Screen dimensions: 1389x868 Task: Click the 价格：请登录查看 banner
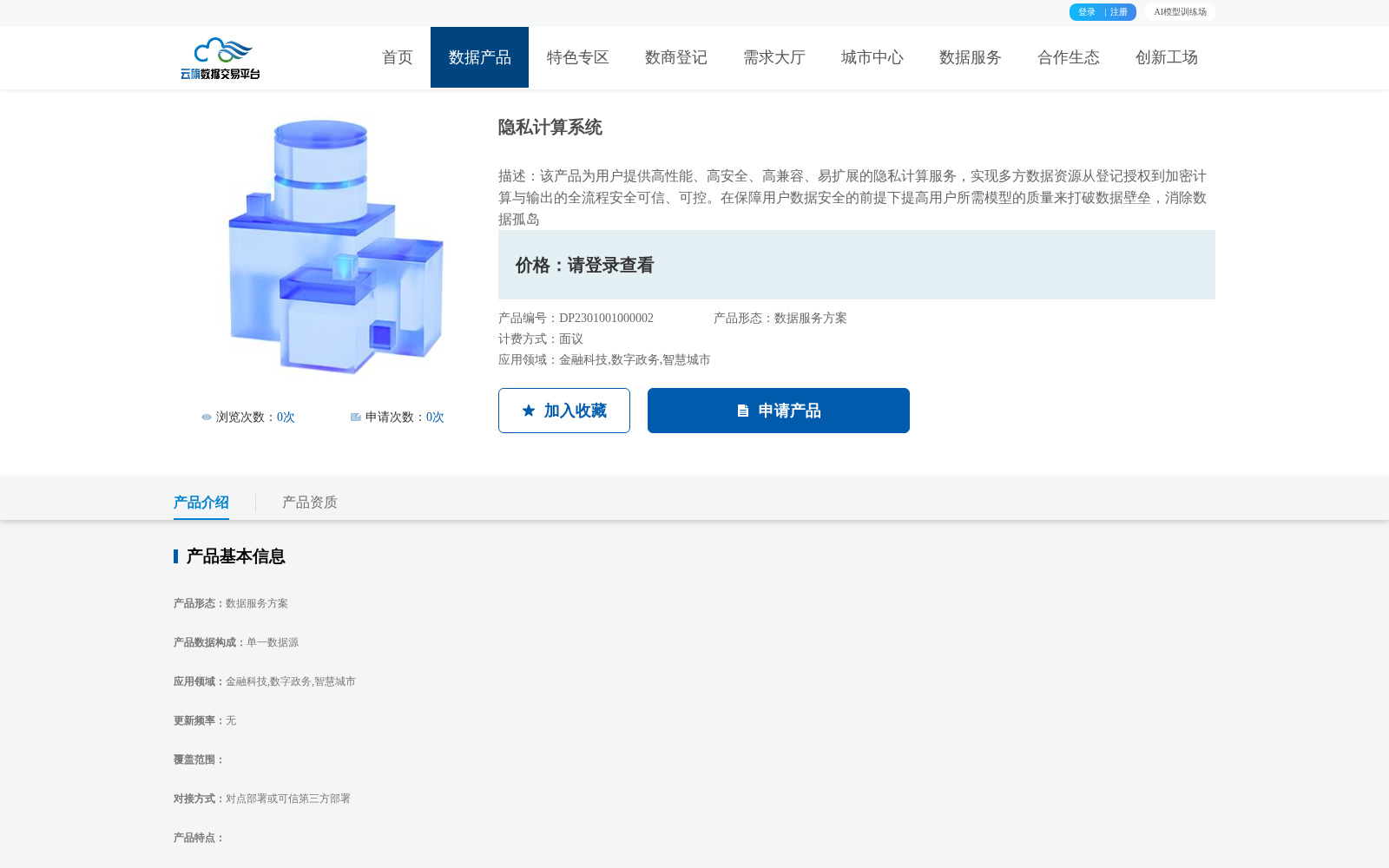[857, 265]
